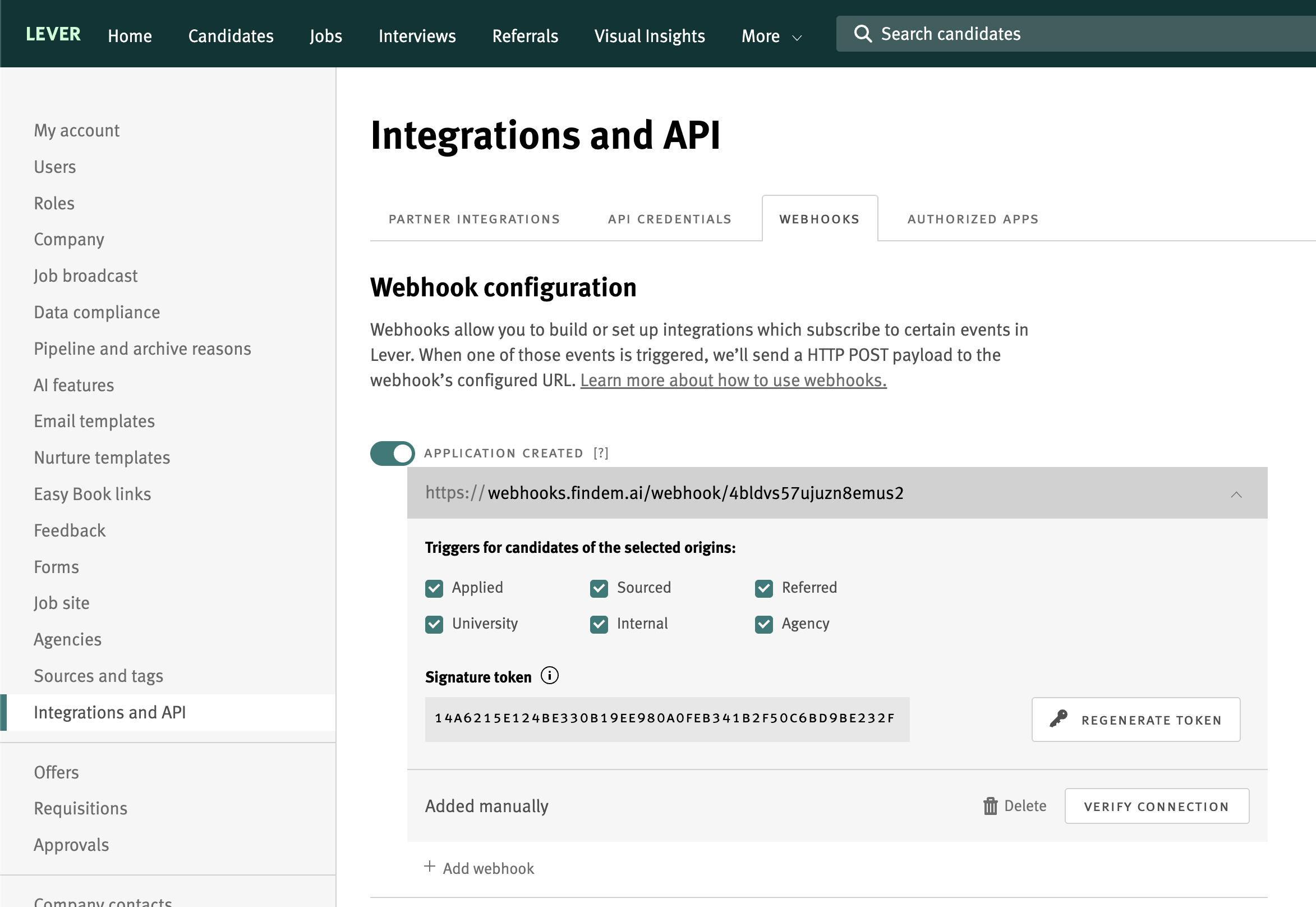Click Verify Connection button
Viewport: 1316px width, 907px height.
pos(1156,806)
